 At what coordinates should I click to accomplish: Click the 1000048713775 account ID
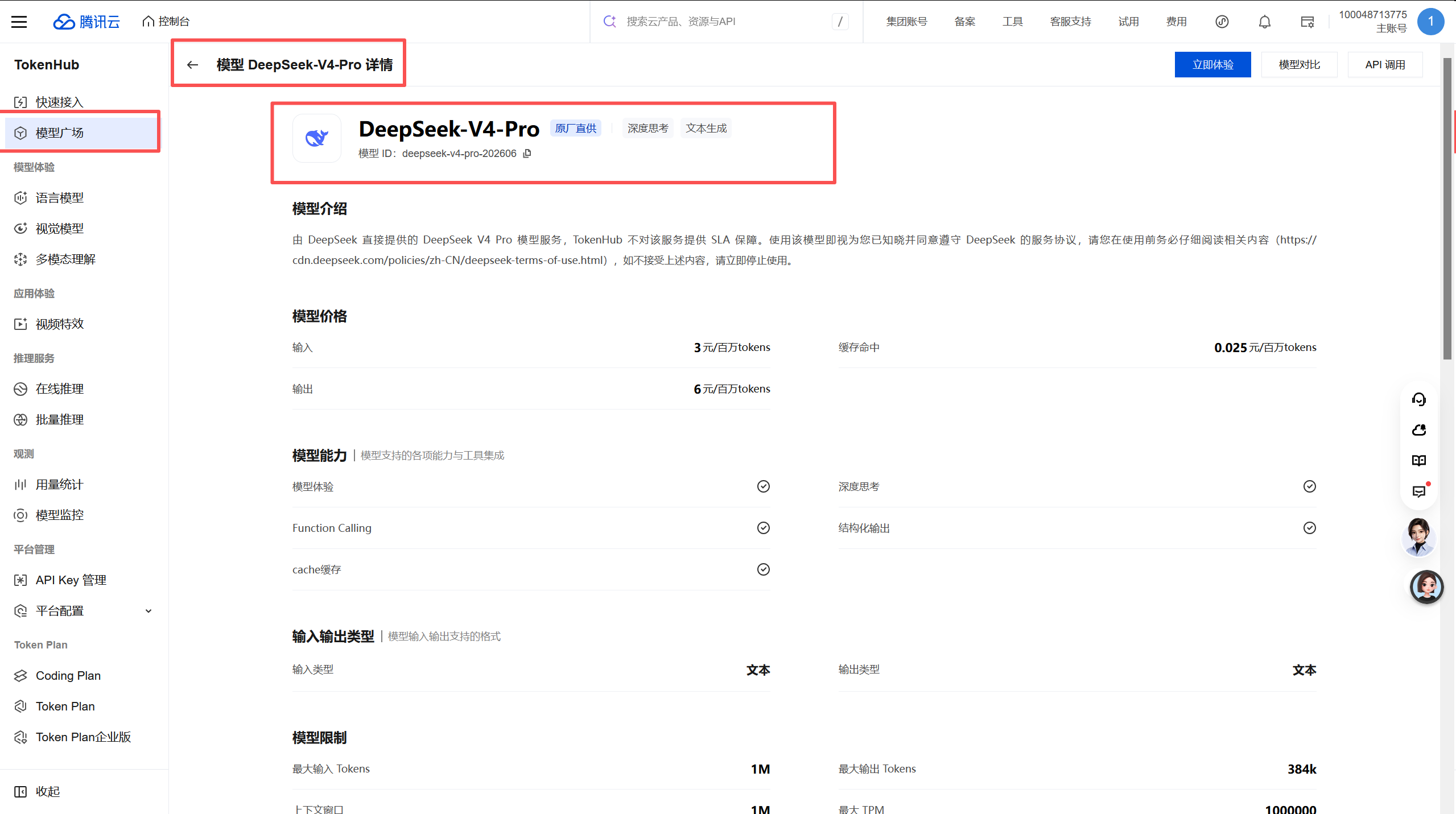click(x=1372, y=15)
